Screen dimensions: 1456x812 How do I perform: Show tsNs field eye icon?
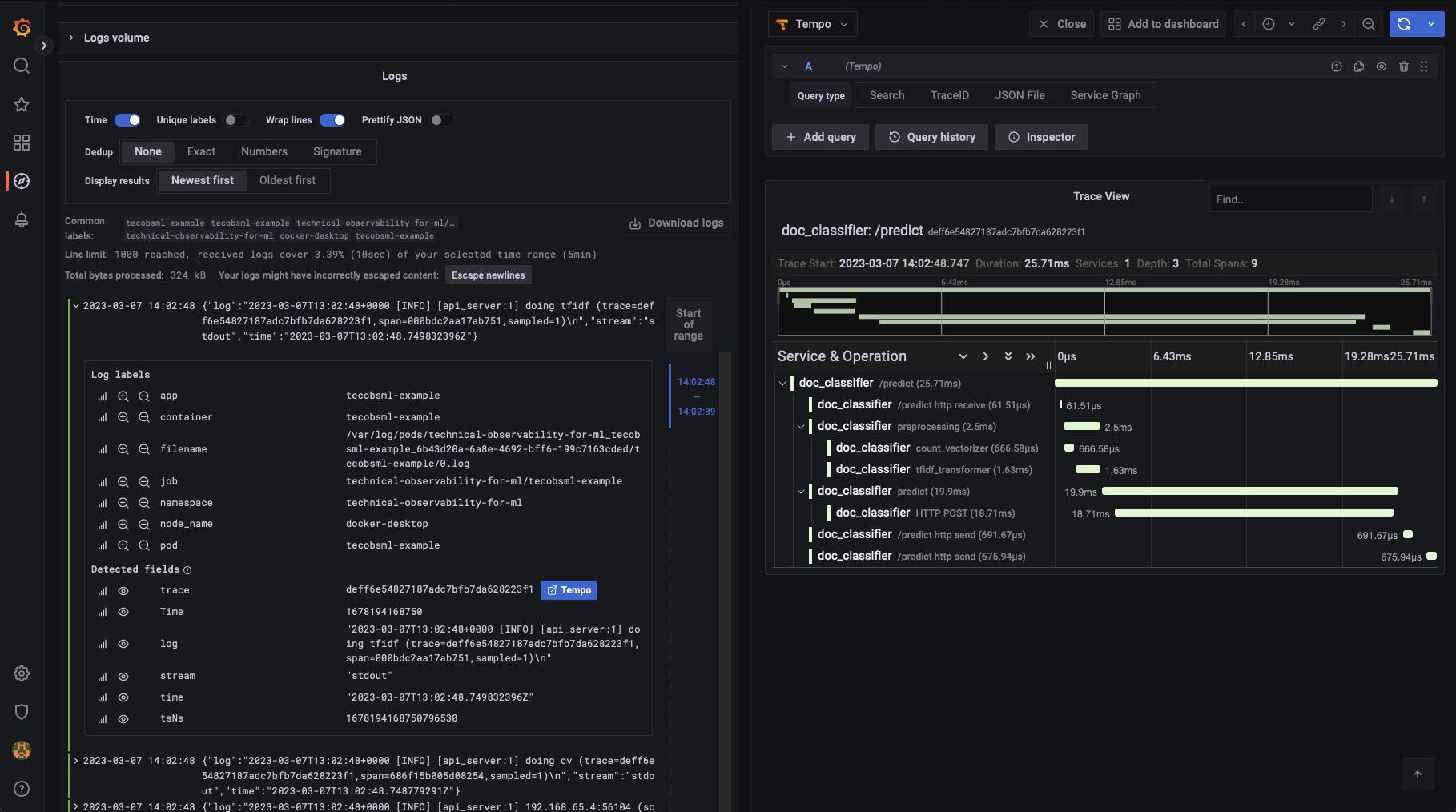coord(123,719)
